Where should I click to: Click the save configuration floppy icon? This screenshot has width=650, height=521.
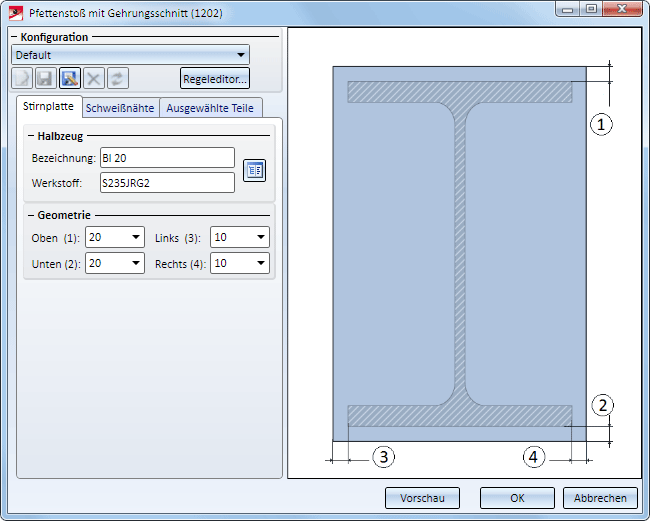tap(45, 78)
